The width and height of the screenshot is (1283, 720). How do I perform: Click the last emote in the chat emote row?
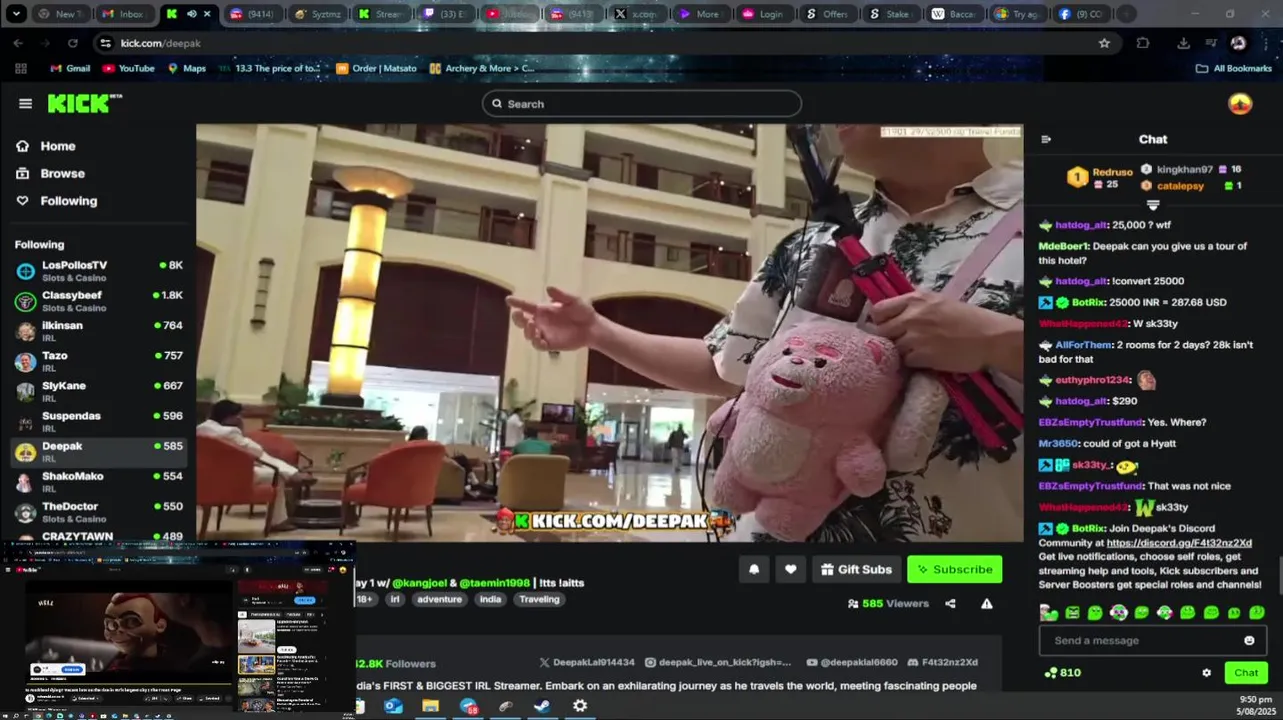click(1257, 612)
